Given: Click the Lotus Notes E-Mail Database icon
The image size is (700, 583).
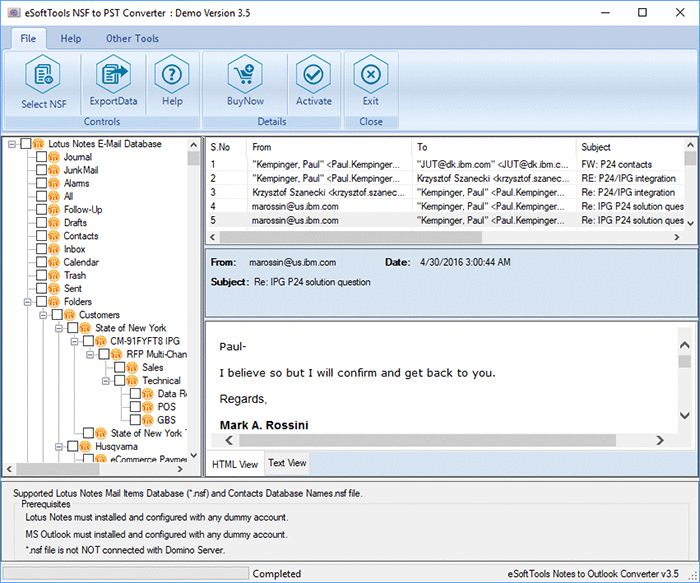Looking at the screenshot, I should [x=38, y=144].
